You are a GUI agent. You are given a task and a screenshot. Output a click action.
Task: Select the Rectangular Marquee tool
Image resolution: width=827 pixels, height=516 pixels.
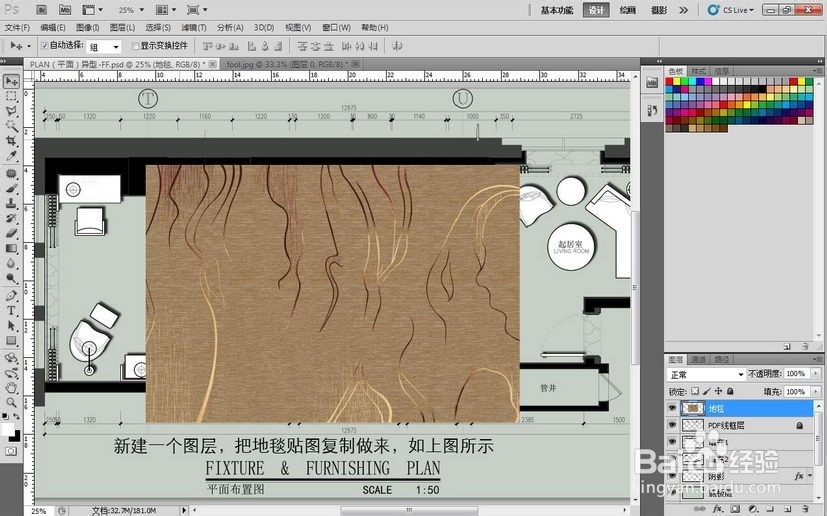coord(11,96)
